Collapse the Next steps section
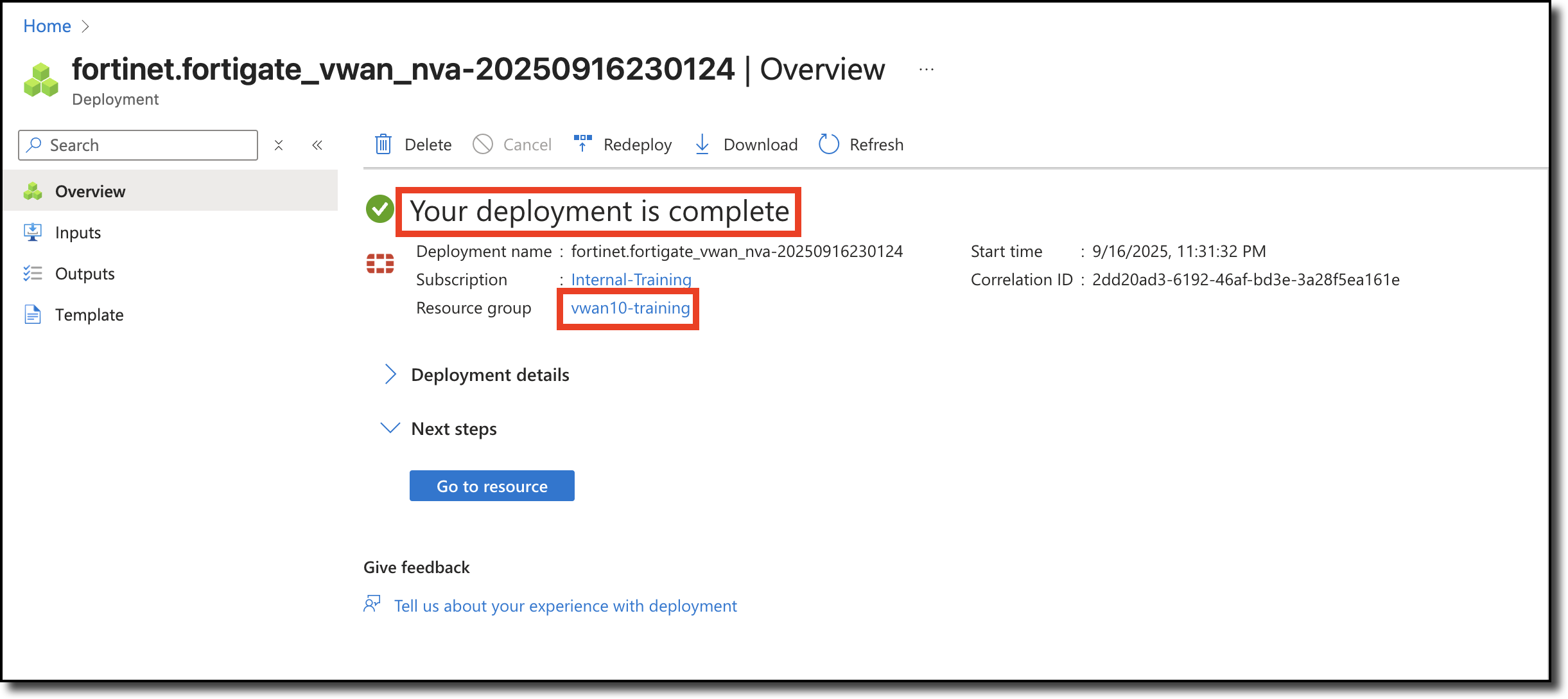 click(x=390, y=428)
